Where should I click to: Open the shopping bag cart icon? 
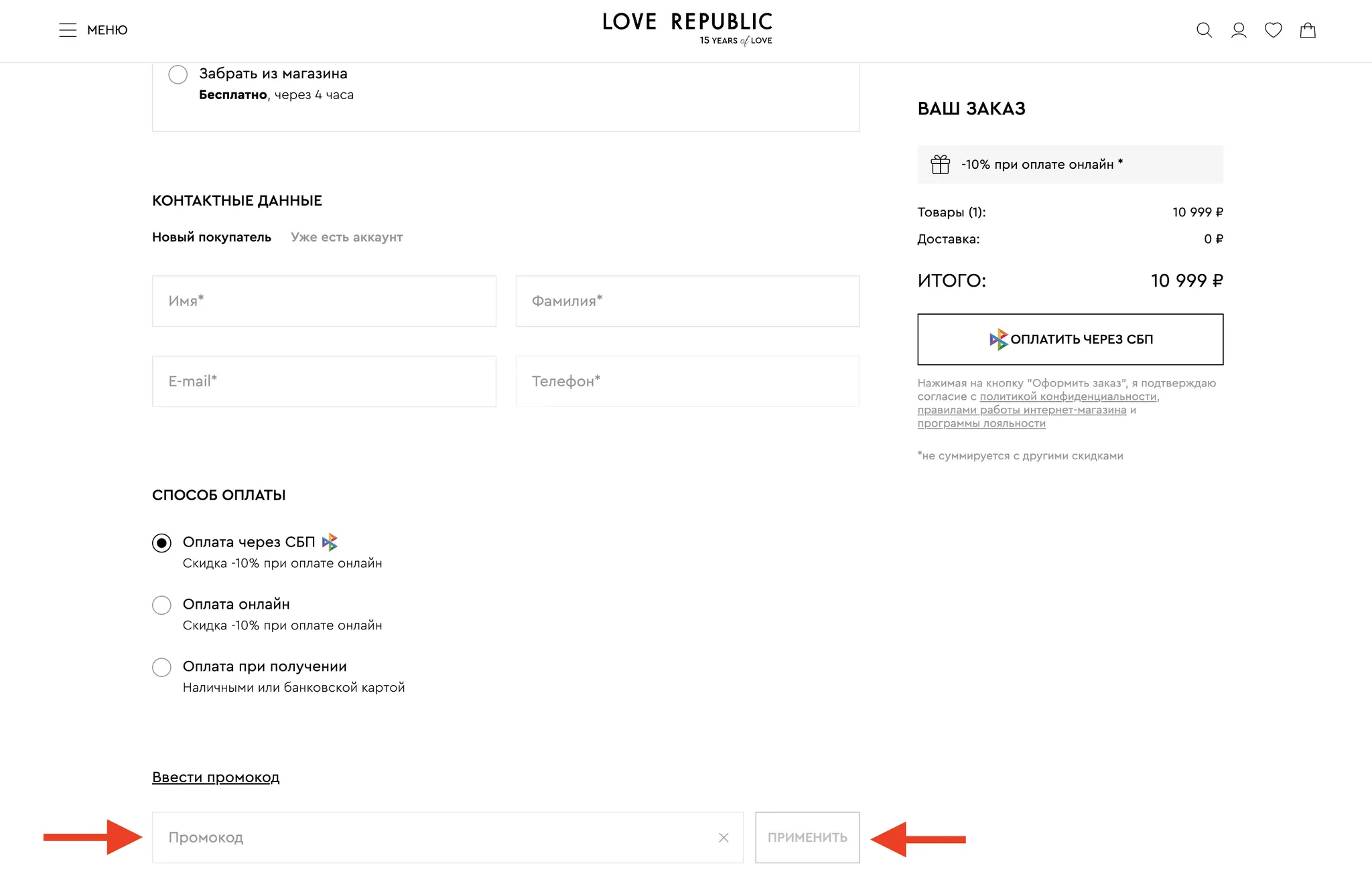pos(1308,30)
